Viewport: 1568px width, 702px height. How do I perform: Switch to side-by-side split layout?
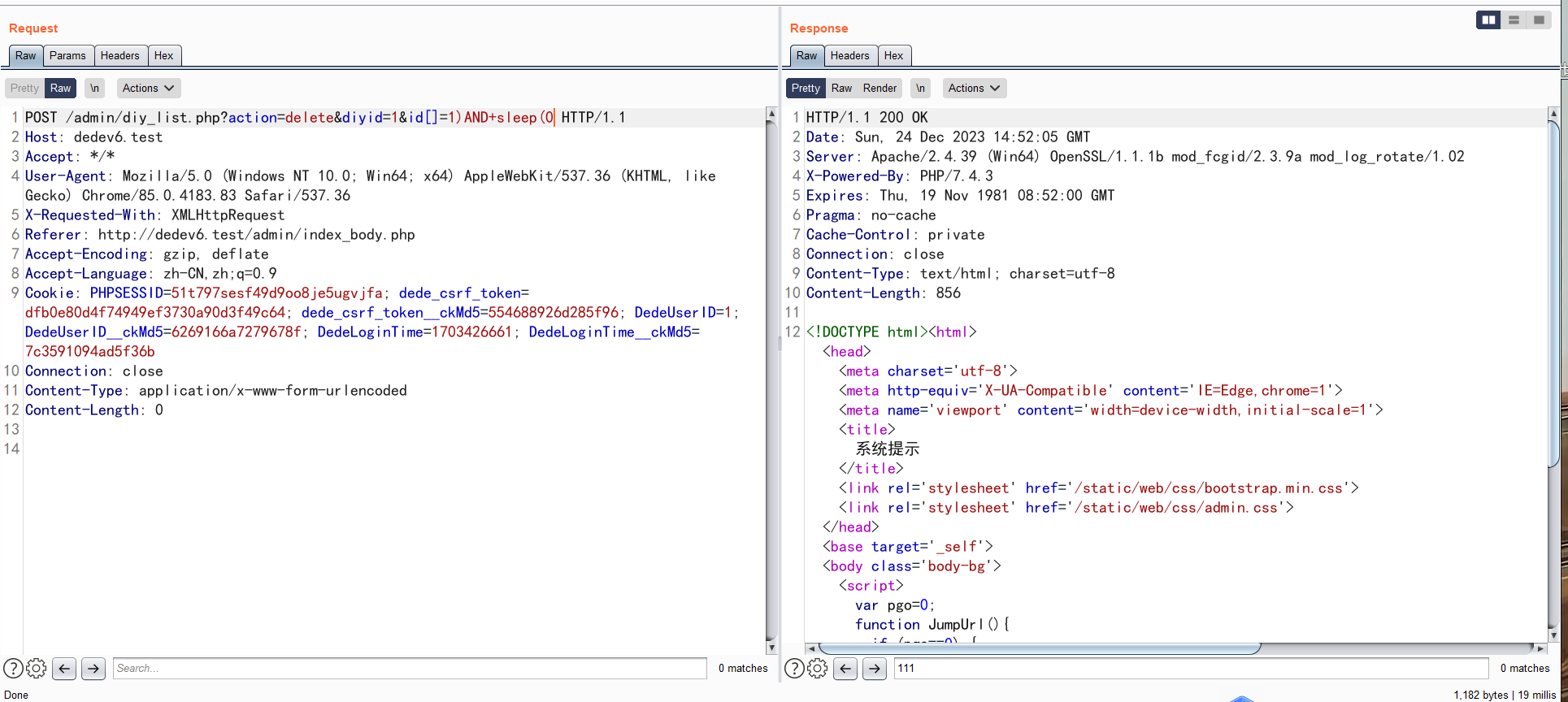[1489, 20]
